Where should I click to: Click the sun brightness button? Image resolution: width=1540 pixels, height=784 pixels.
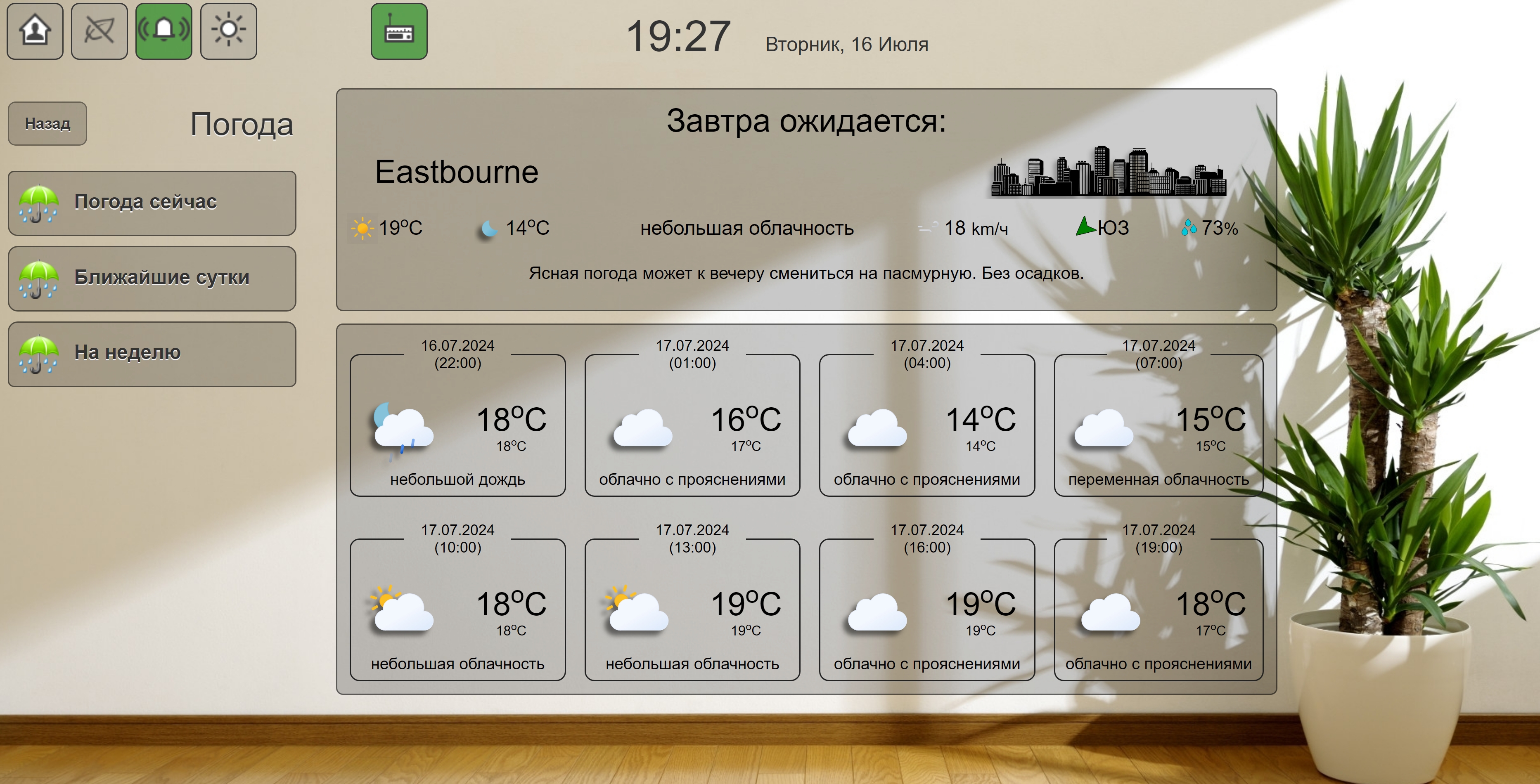pos(228,31)
